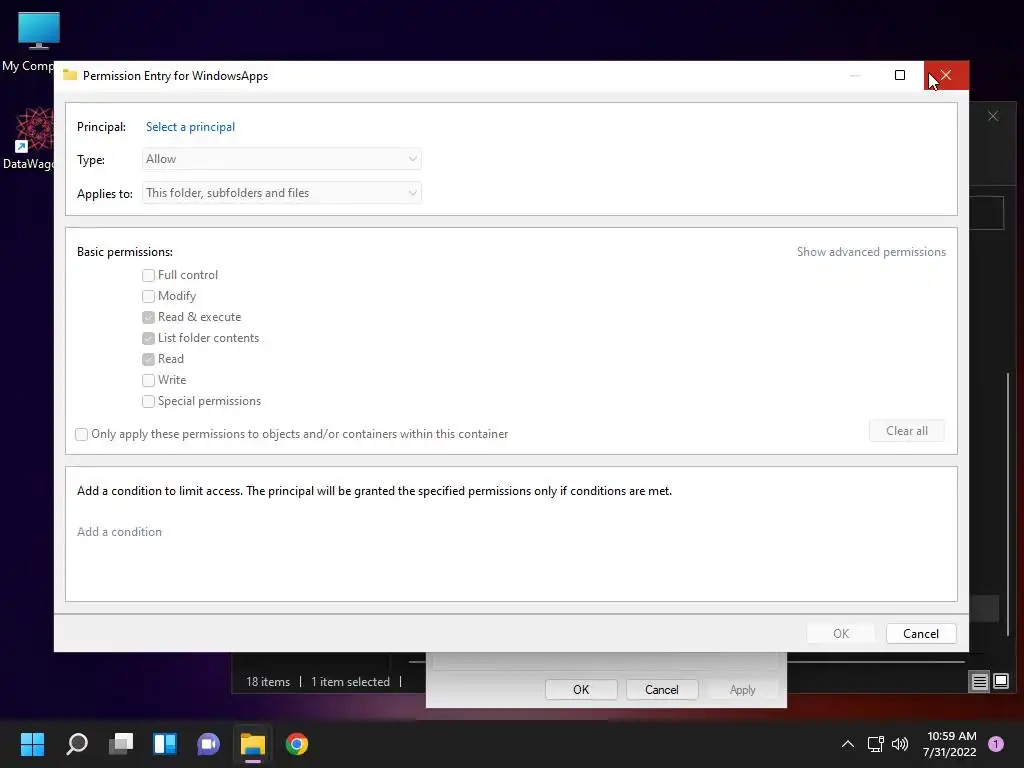The image size is (1024, 768).
Task: Launch Google Chrome from the taskbar
Action: (296, 744)
